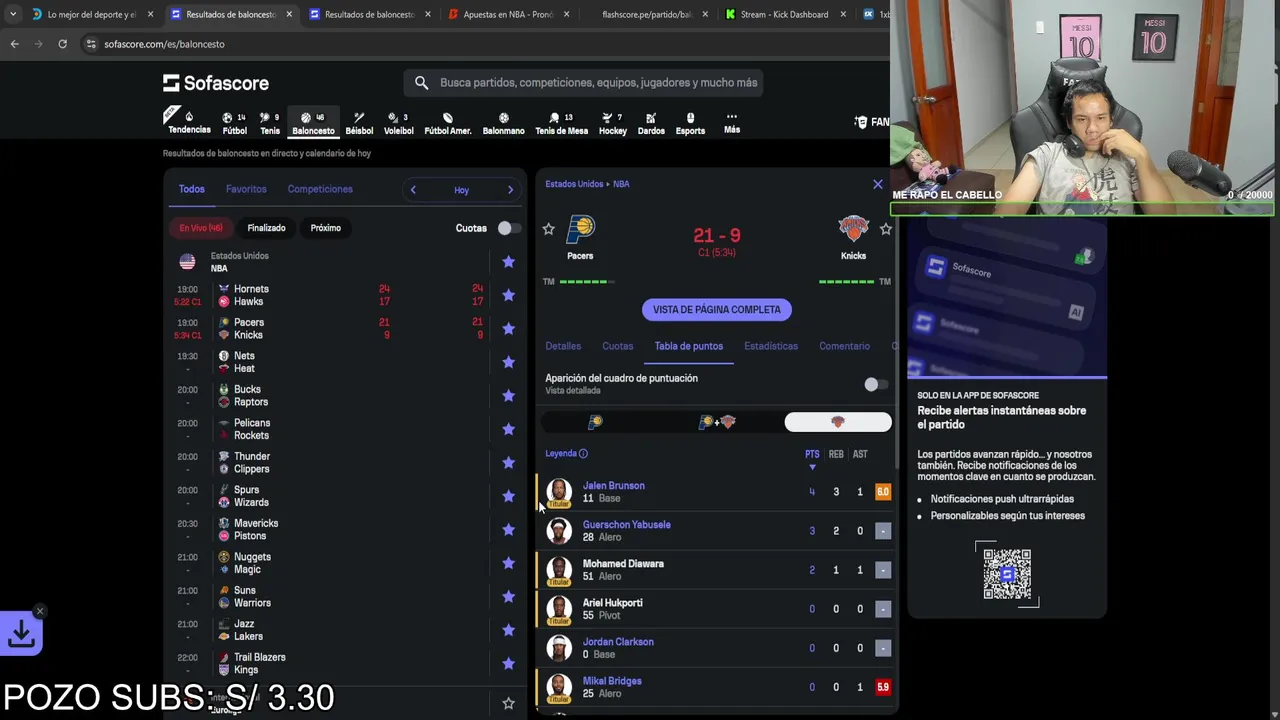
Task: Click the NBA breadcrumb link
Action: (621, 184)
